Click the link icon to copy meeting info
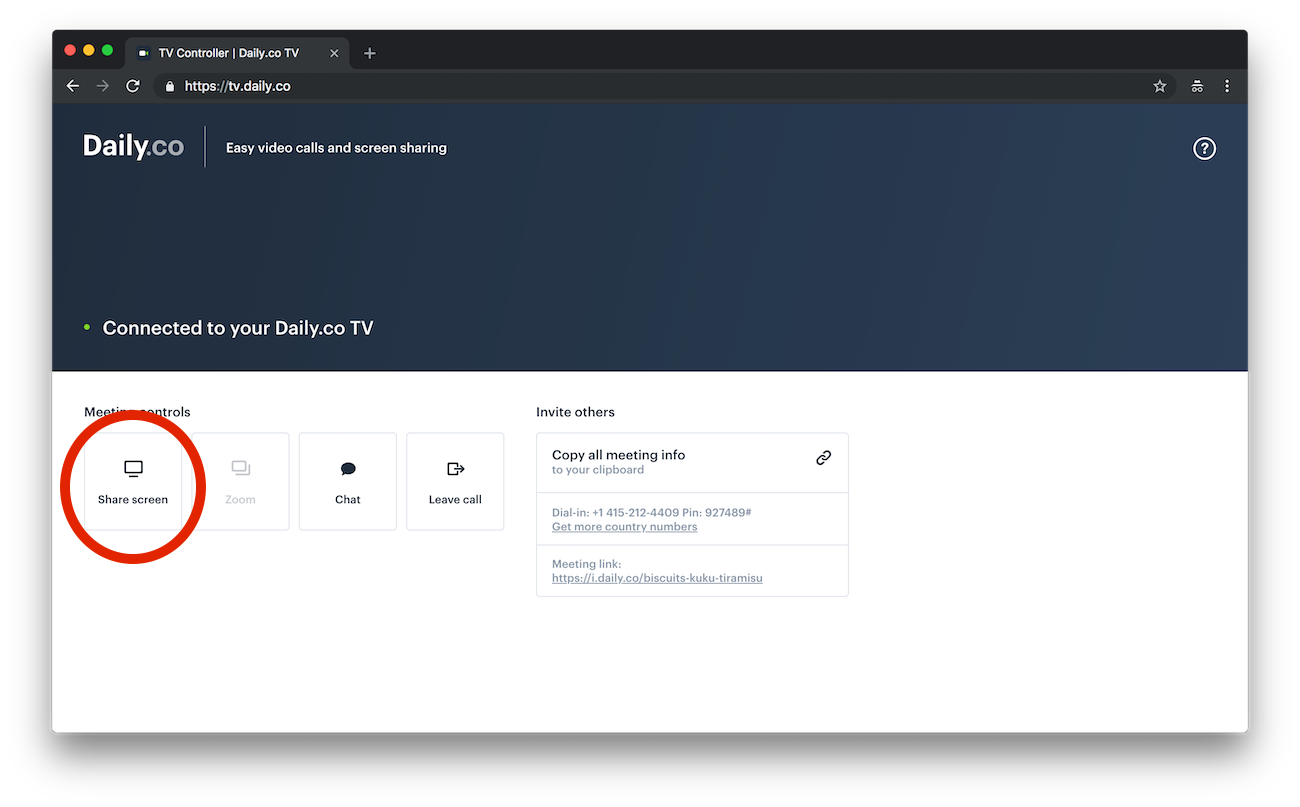1300x807 pixels. (x=823, y=458)
